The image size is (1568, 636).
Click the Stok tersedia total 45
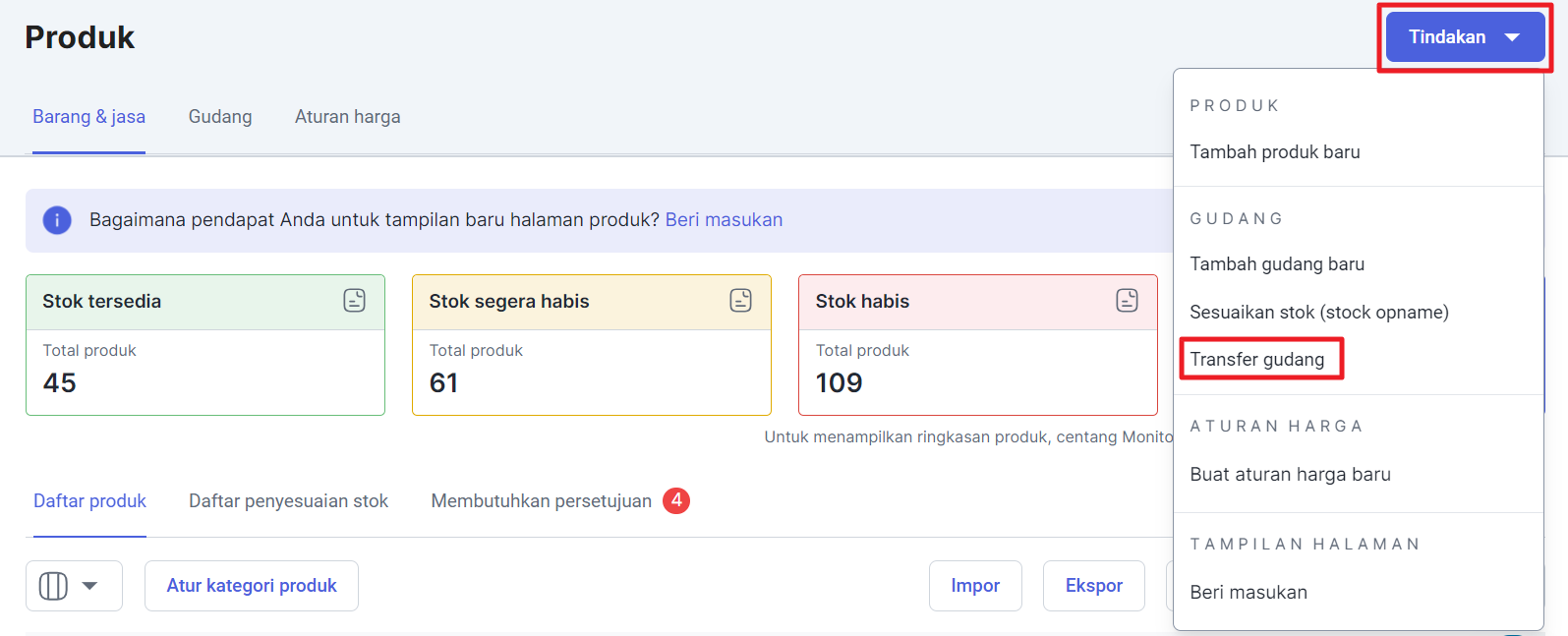[60, 383]
